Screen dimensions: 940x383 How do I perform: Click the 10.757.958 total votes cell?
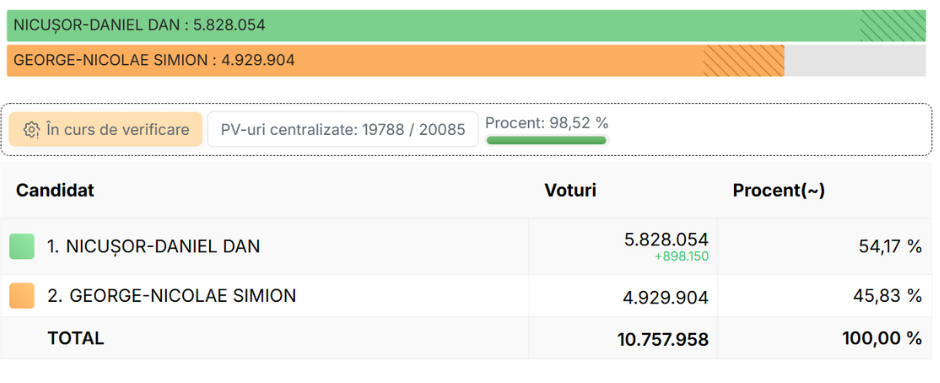(663, 340)
